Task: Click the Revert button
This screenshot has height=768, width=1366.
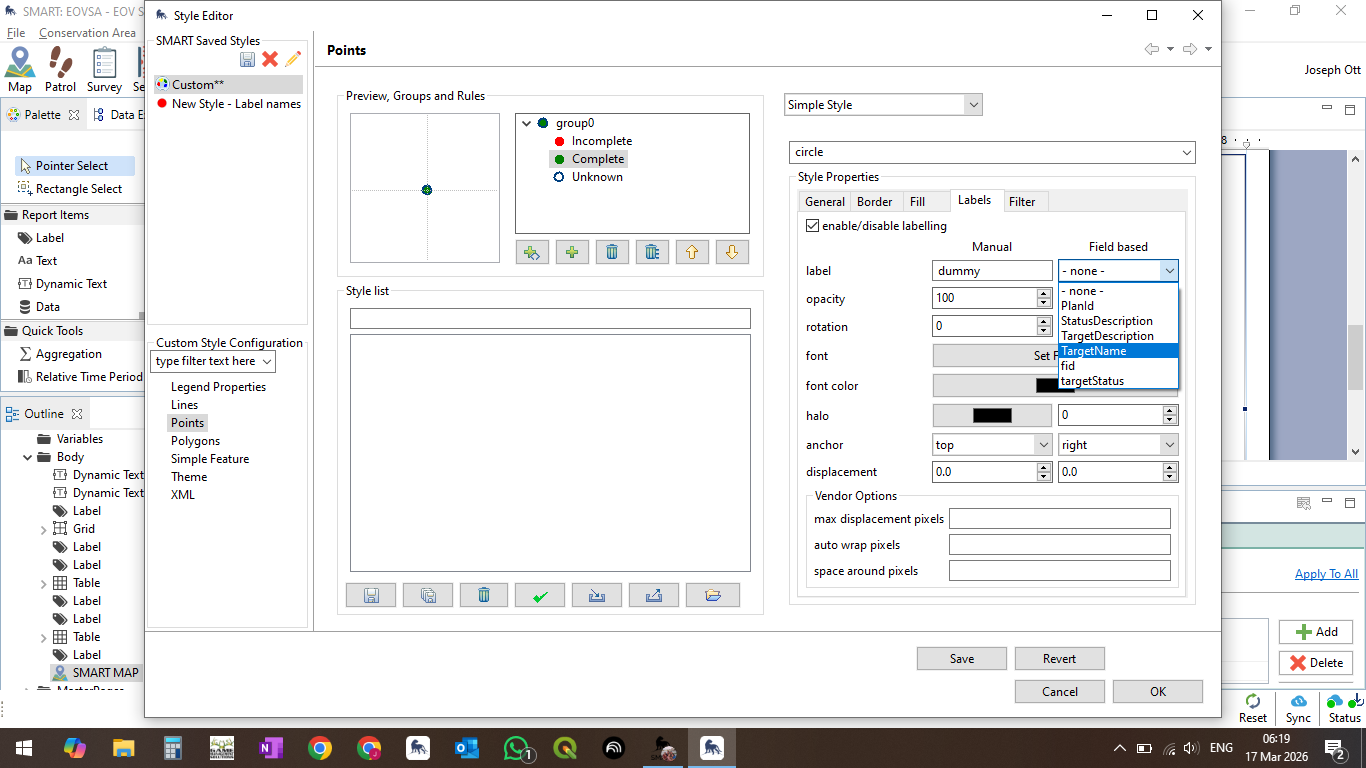Action: click(1059, 658)
